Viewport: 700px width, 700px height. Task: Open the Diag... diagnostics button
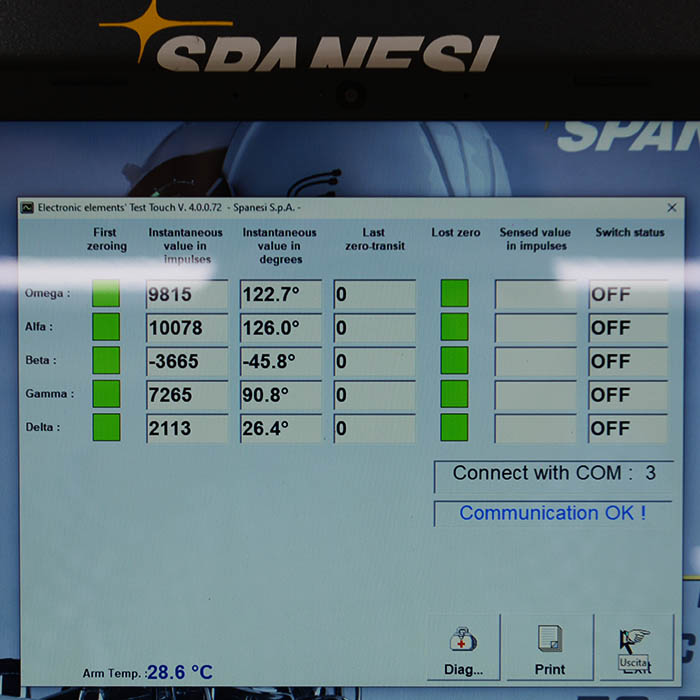(462, 648)
